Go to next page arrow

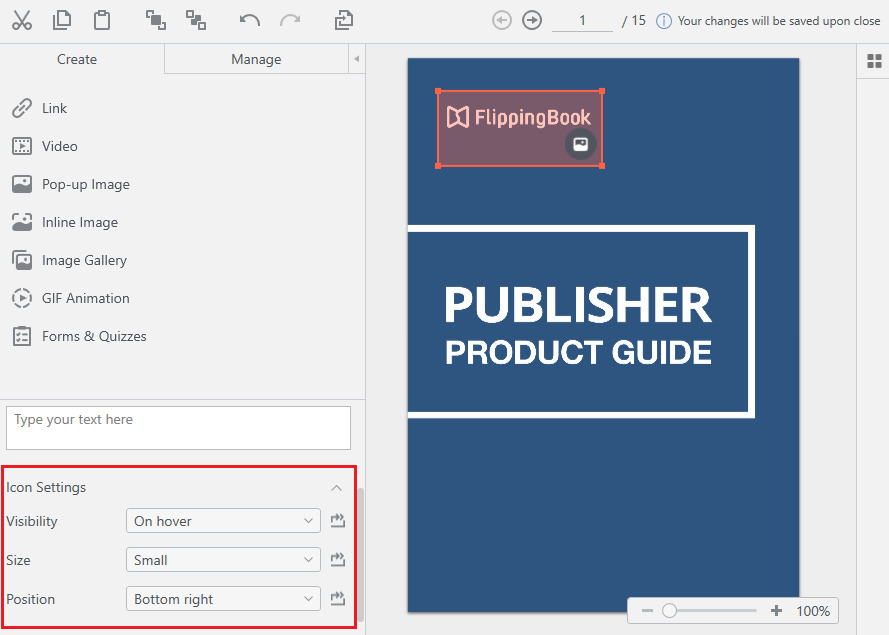pos(532,21)
